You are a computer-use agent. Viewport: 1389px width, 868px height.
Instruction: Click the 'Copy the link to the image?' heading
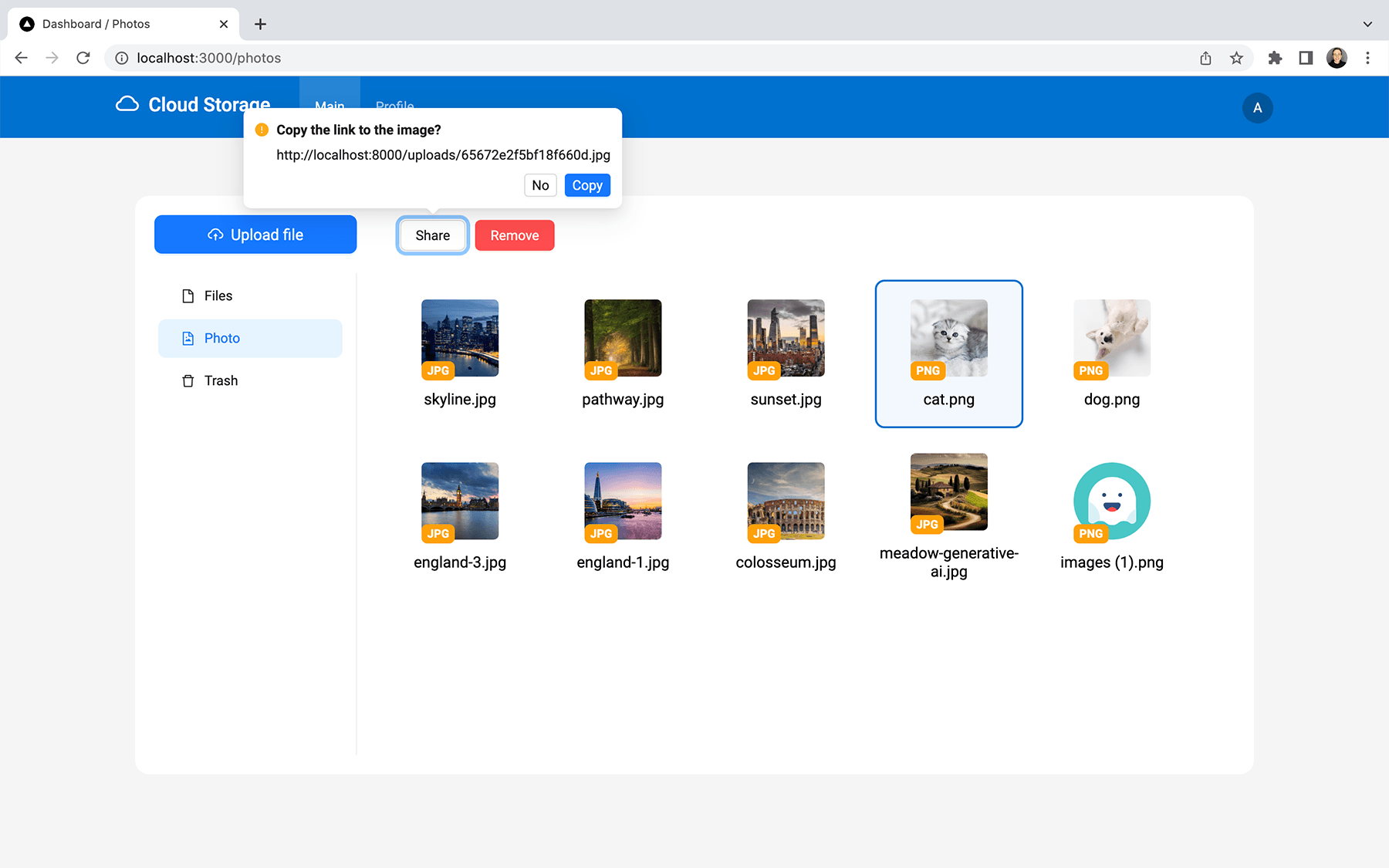(x=359, y=130)
